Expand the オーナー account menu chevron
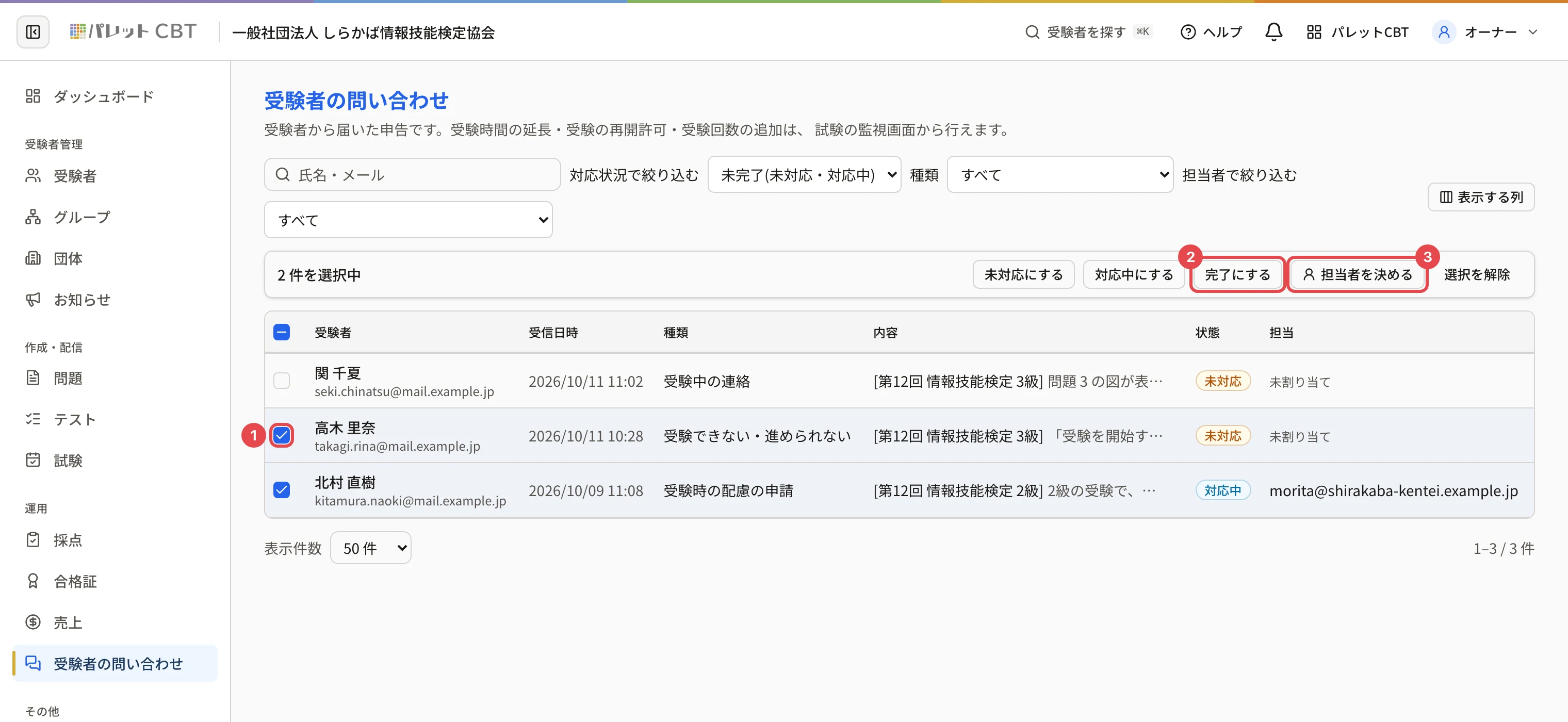1568x722 pixels. (1533, 31)
